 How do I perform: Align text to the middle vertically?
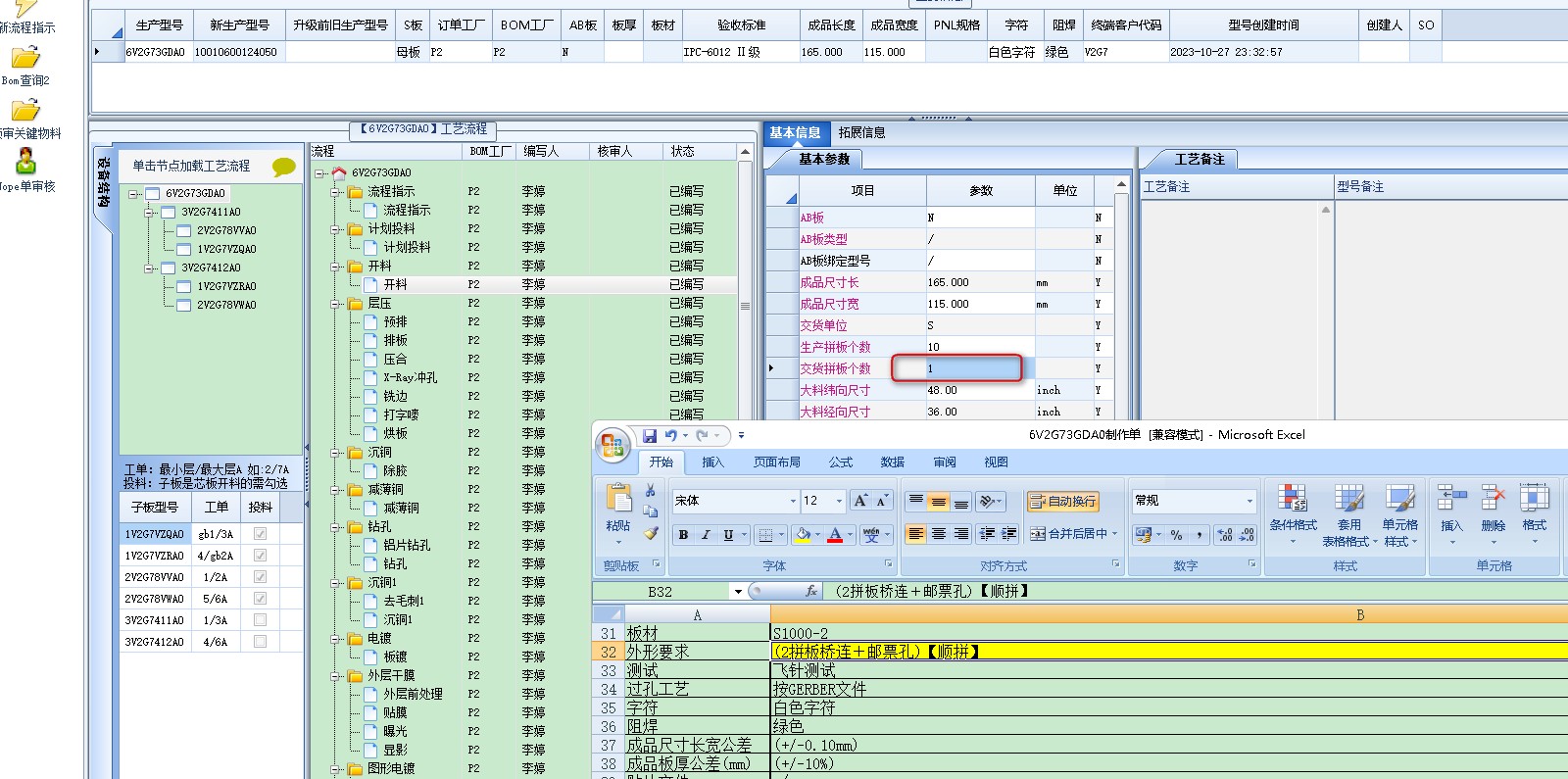point(938,501)
